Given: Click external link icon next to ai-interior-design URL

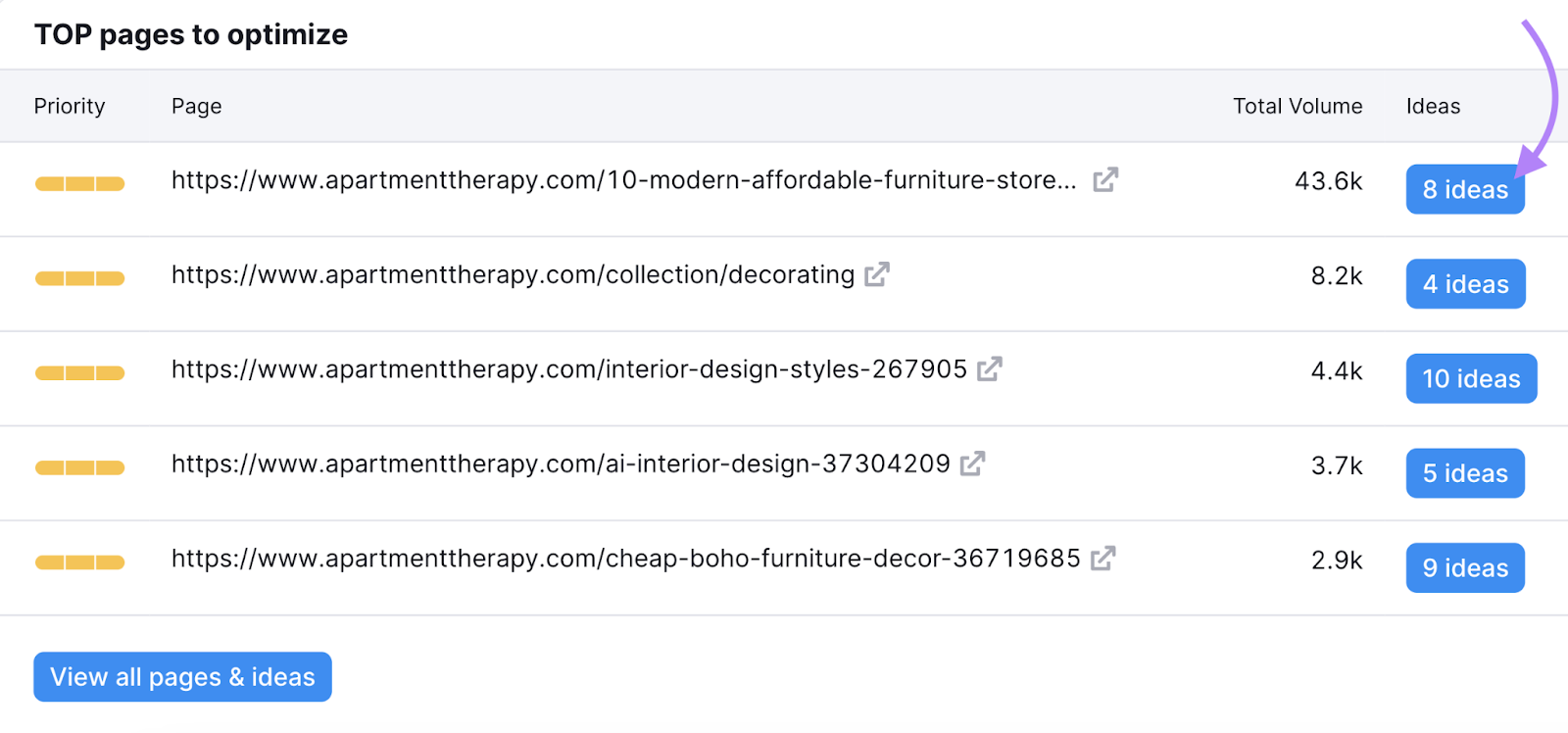Looking at the screenshot, I should click(973, 464).
